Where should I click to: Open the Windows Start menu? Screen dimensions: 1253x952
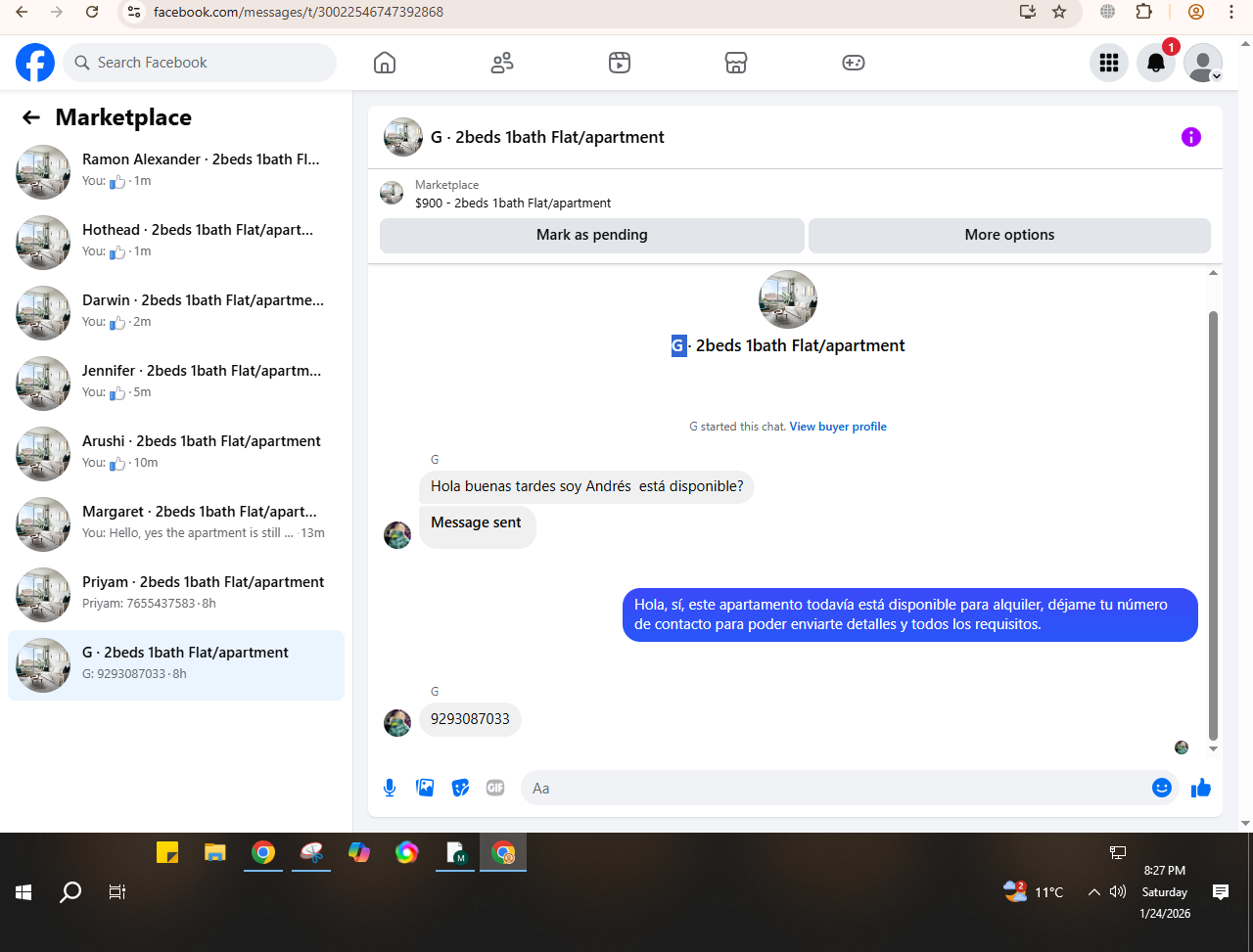pos(23,892)
